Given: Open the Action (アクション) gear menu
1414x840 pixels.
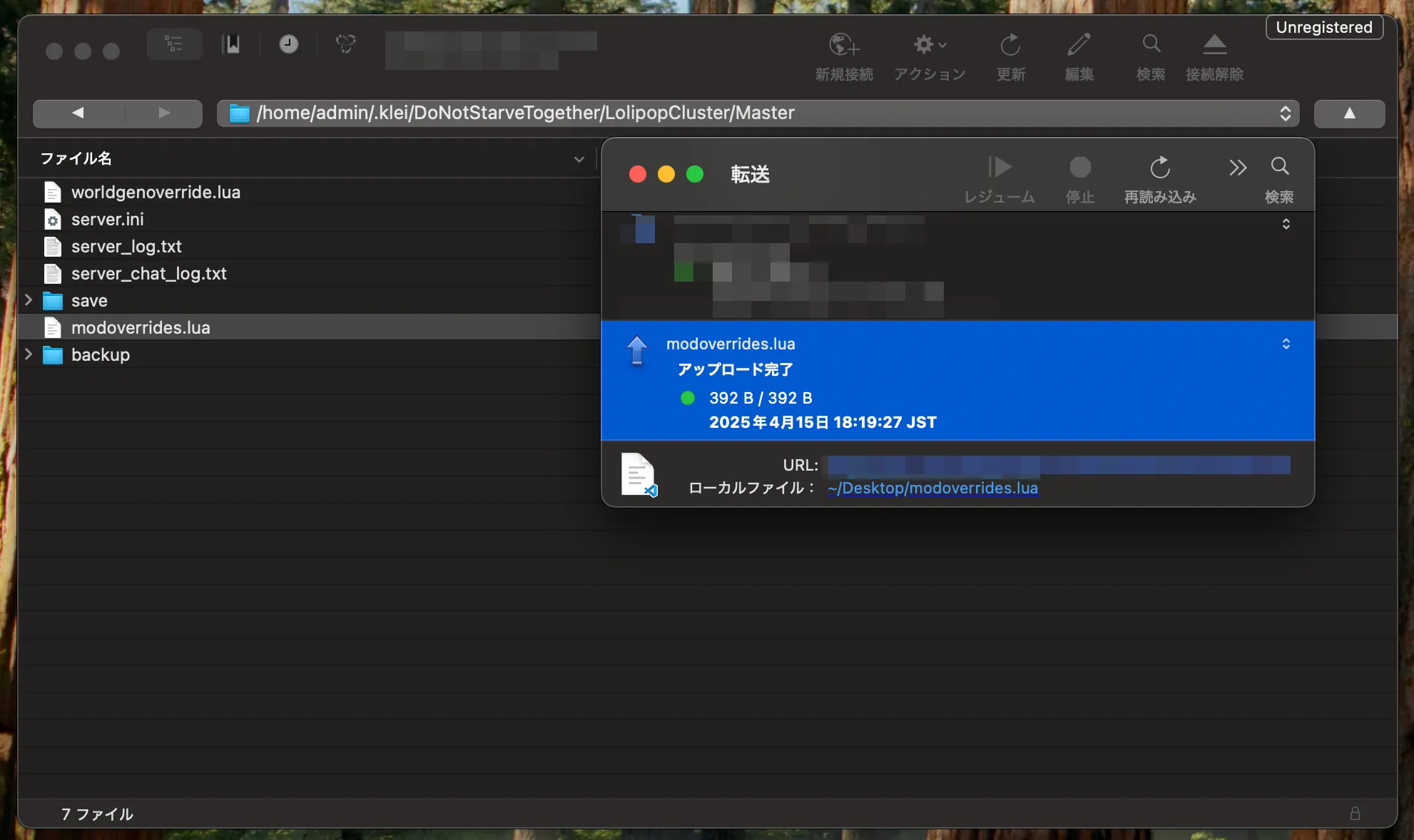Looking at the screenshot, I should tap(930, 45).
